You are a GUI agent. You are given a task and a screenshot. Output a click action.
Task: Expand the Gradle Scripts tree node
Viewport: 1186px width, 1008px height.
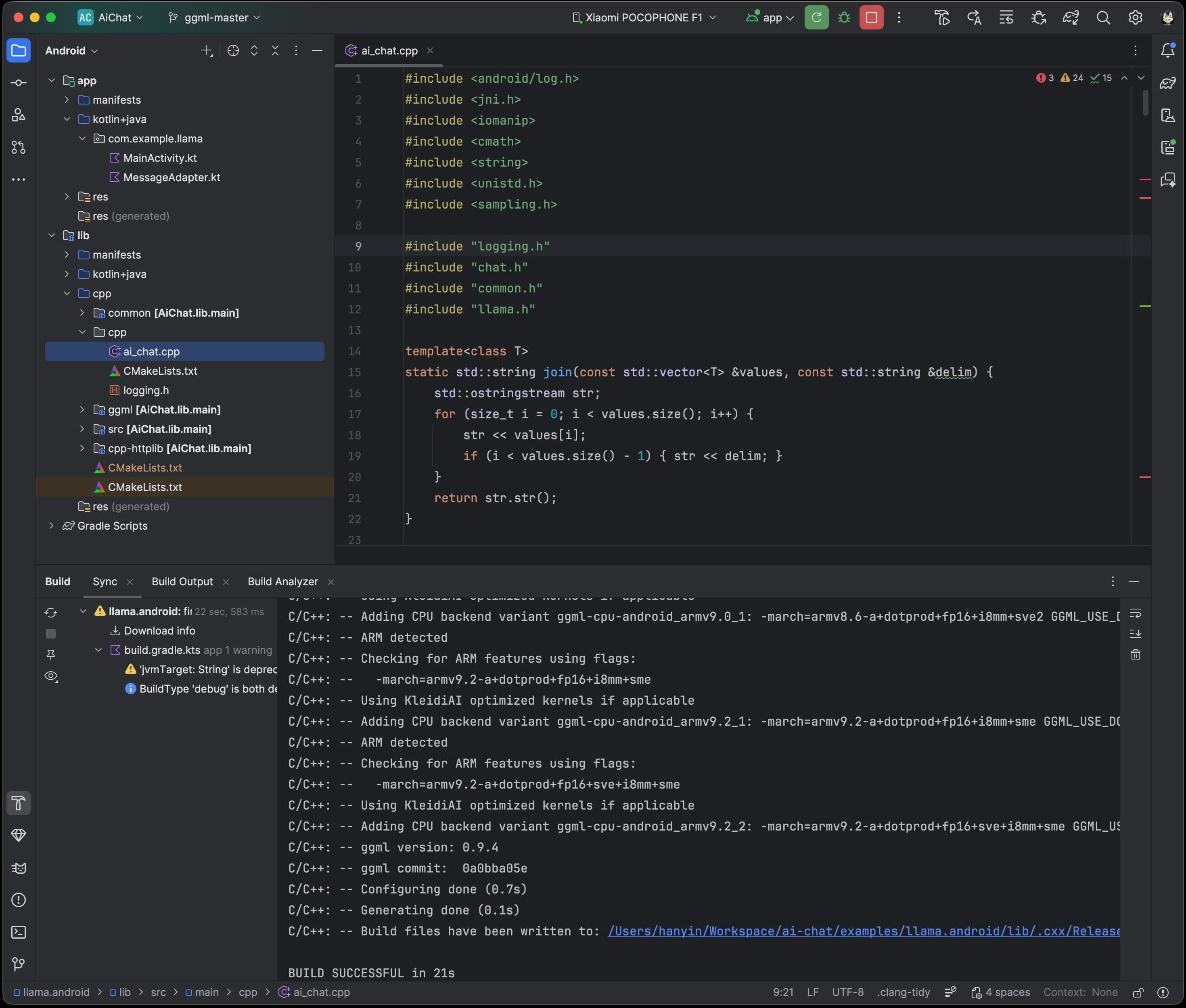tap(51, 526)
